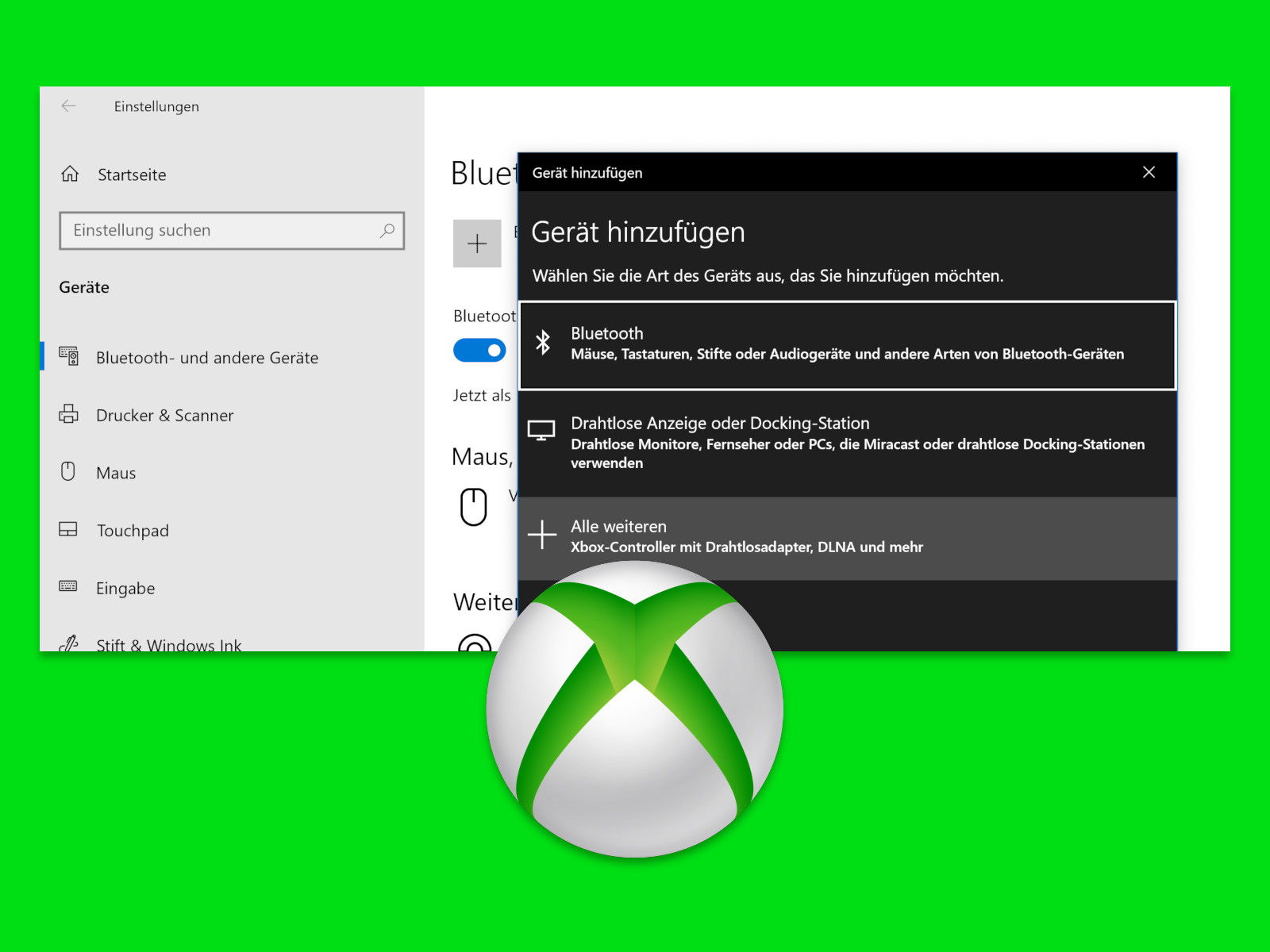Click the Bluetooth symbol icon

coord(543,343)
